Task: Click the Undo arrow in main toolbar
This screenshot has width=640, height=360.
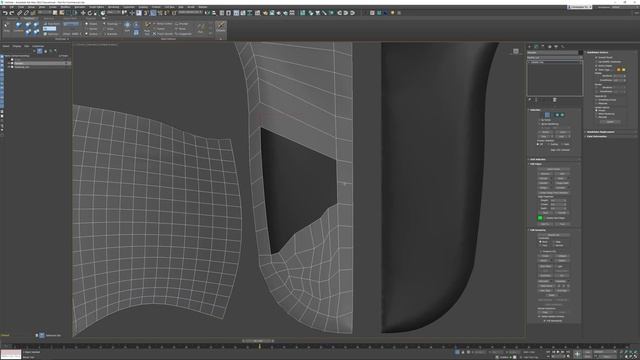Action: tap(5, 13)
